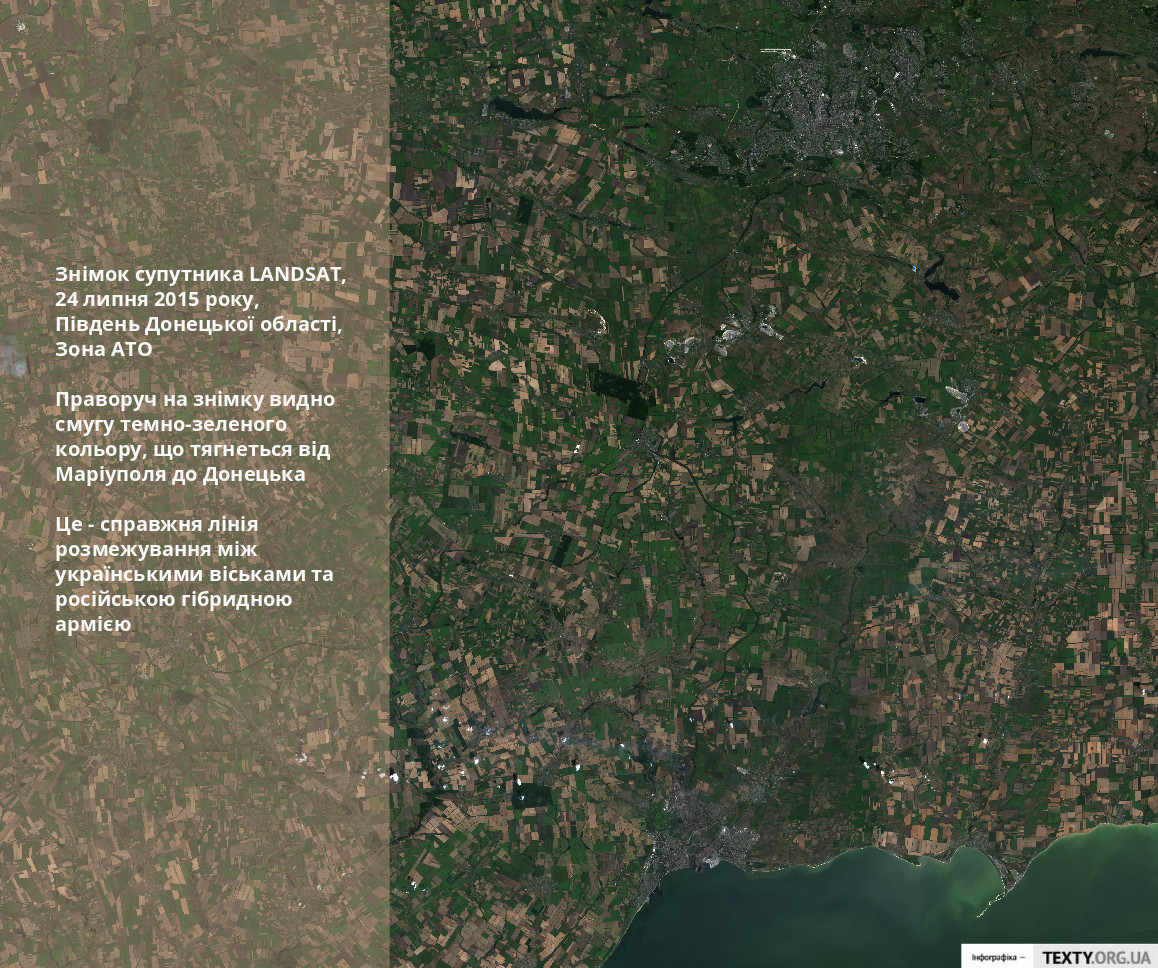Click the "Праворуч на знімку видно" line
The width and height of the screenshot is (1158, 968).
(195, 399)
